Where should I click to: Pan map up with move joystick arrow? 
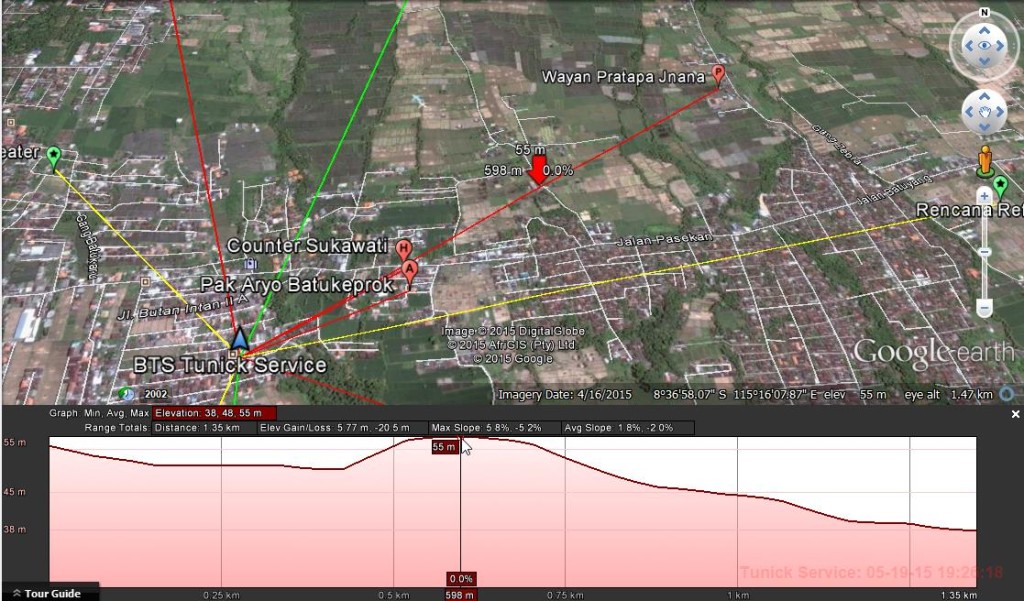984,97
